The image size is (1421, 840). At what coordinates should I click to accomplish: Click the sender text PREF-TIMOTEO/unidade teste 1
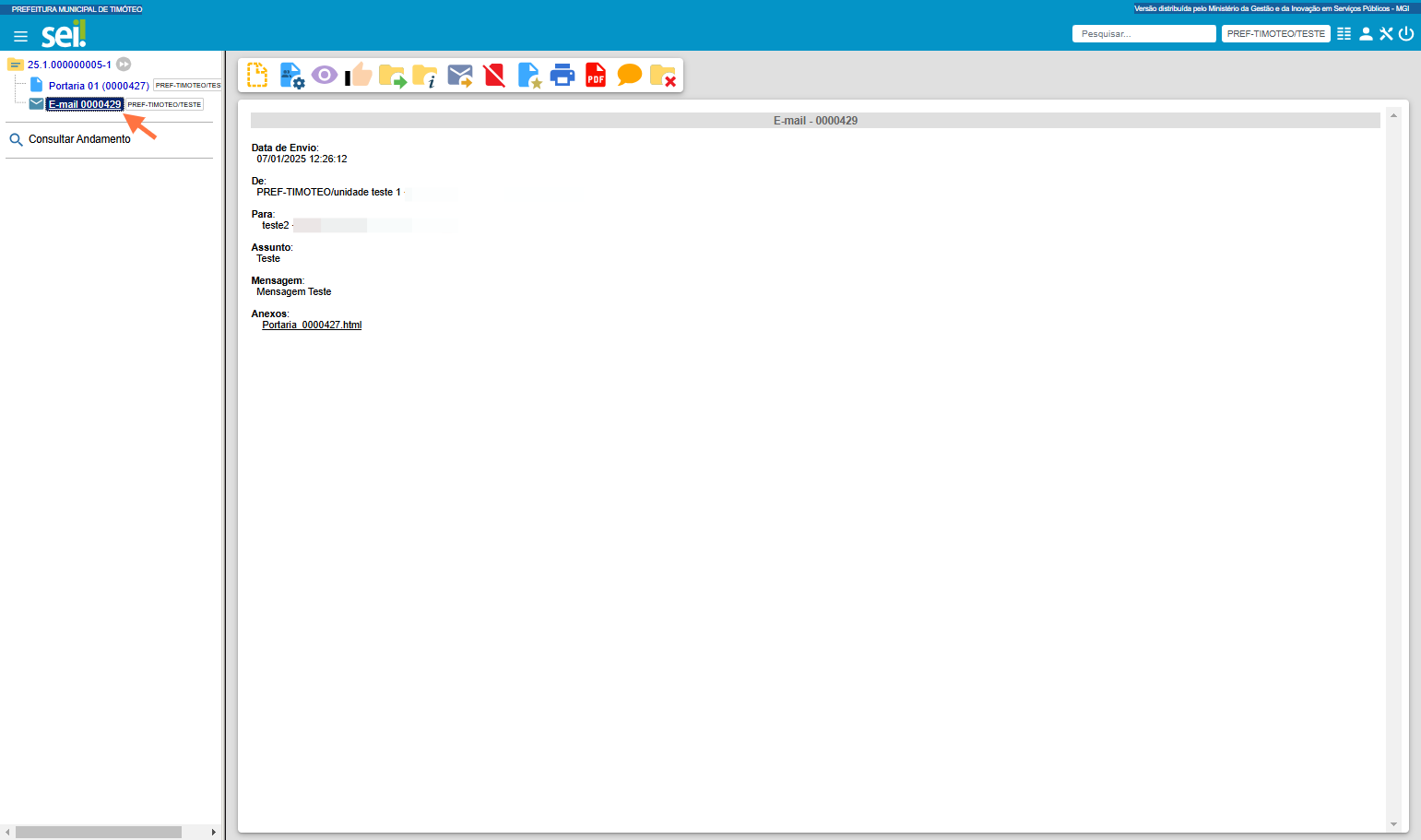tap(328, 192)
